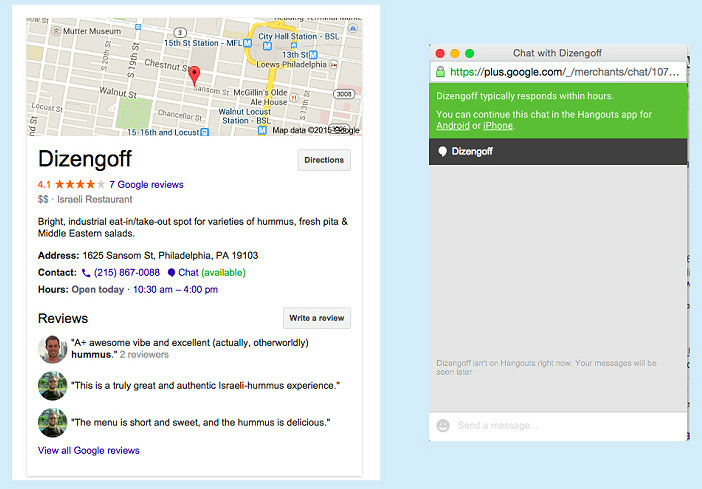Click the red map pin marker
Viewport: 702px width, 489px height.
[x=195, y=75]
